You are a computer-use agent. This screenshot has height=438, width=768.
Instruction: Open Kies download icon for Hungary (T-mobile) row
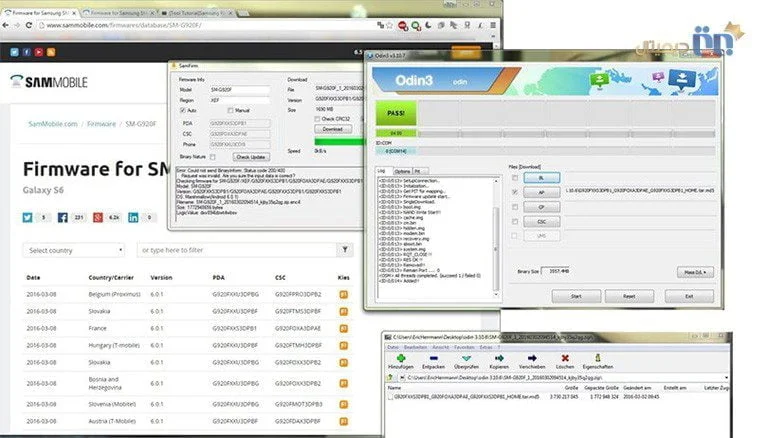coord(344,345)
